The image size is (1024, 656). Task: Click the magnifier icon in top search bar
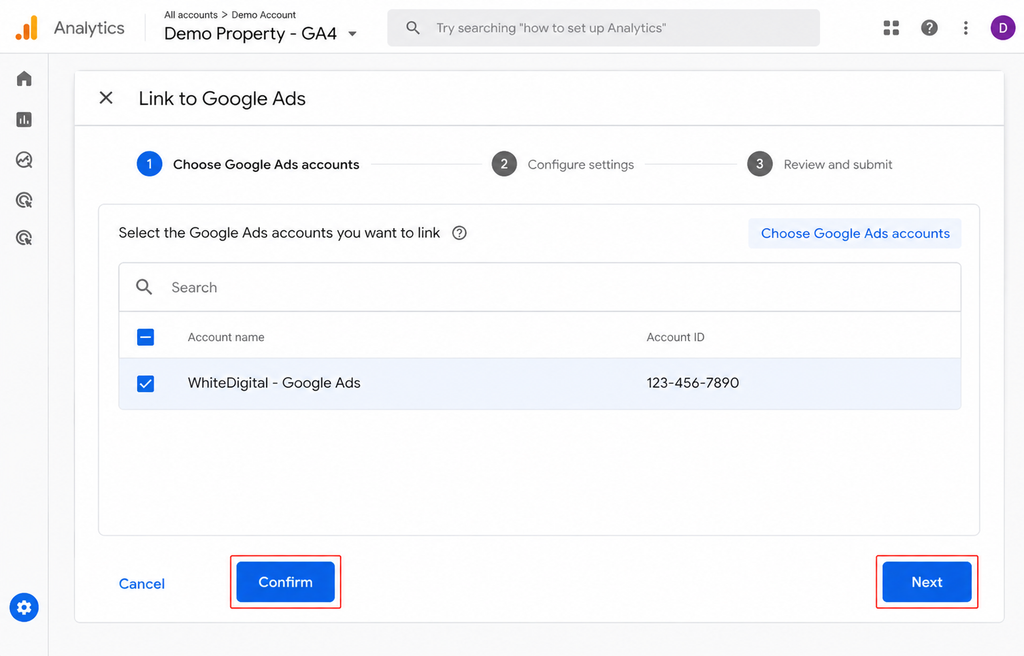413,27
